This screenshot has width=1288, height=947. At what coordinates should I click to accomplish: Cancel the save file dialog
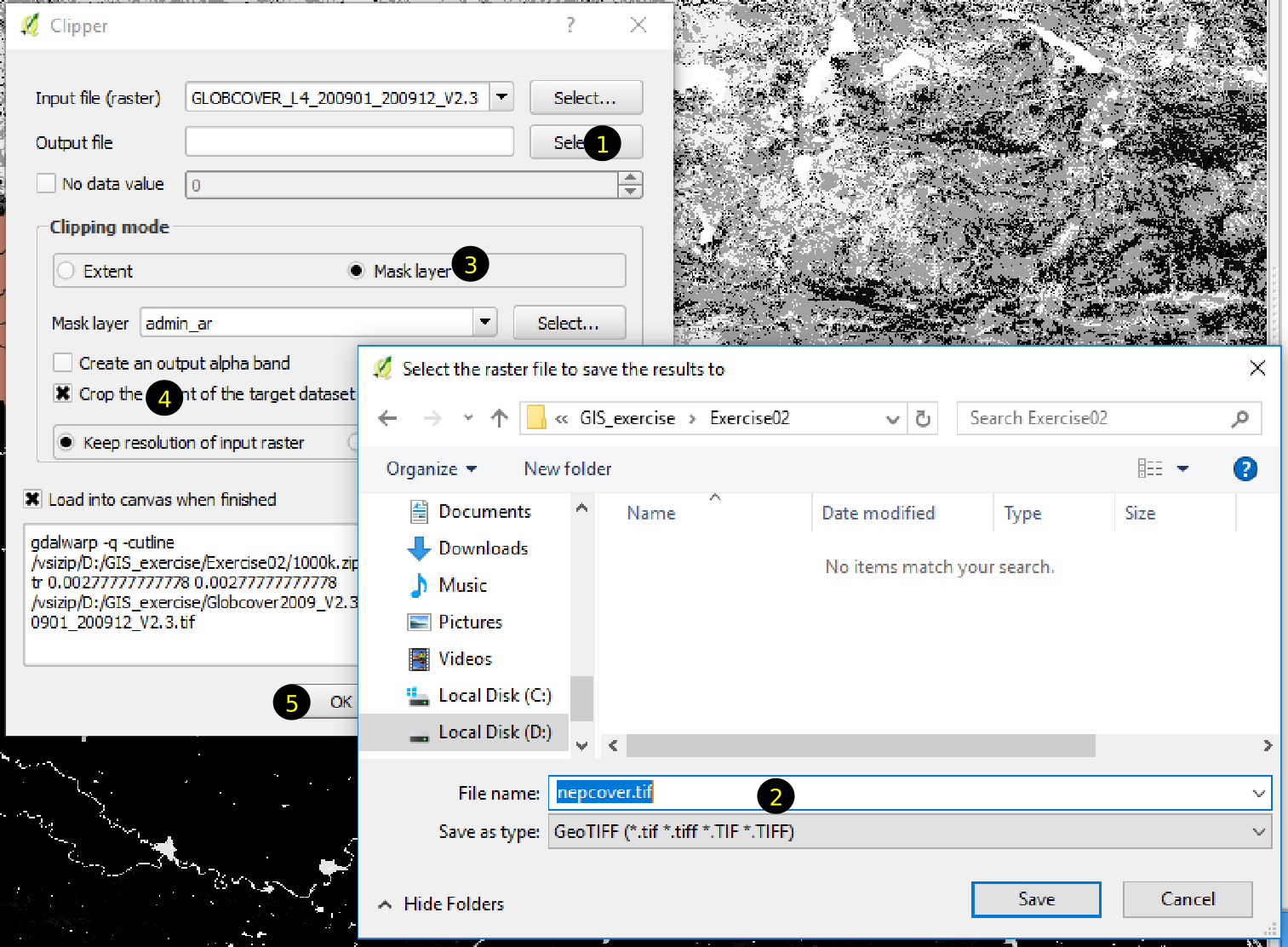1187,899
